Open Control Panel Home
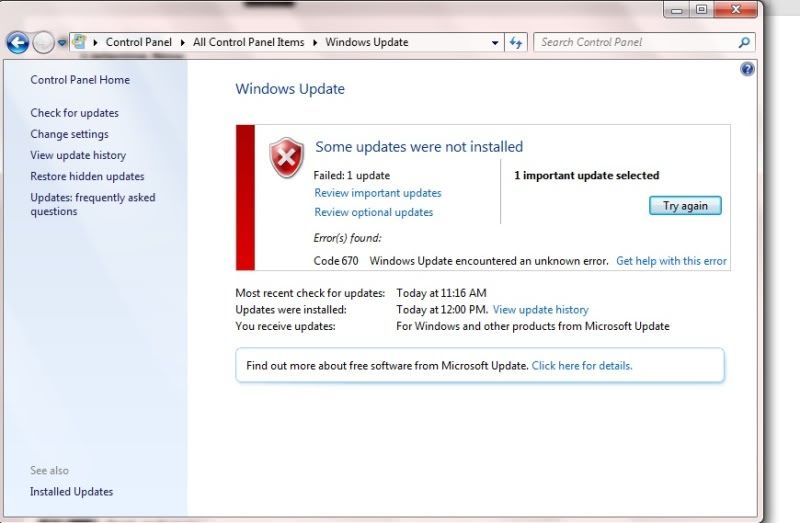 pyautogui.click(x=80, y=80)
